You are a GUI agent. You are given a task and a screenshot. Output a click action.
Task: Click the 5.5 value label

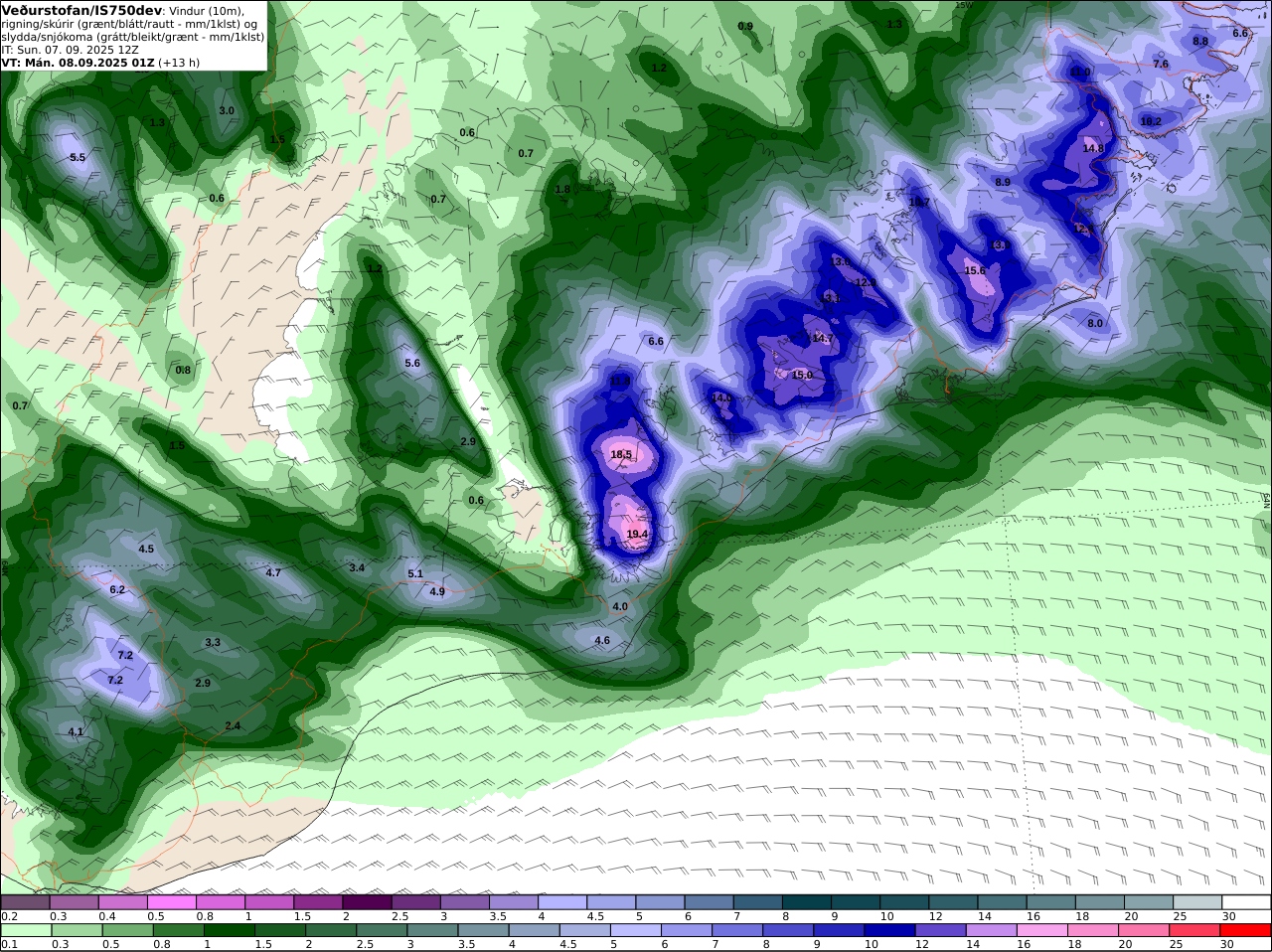tap(78, 158)
